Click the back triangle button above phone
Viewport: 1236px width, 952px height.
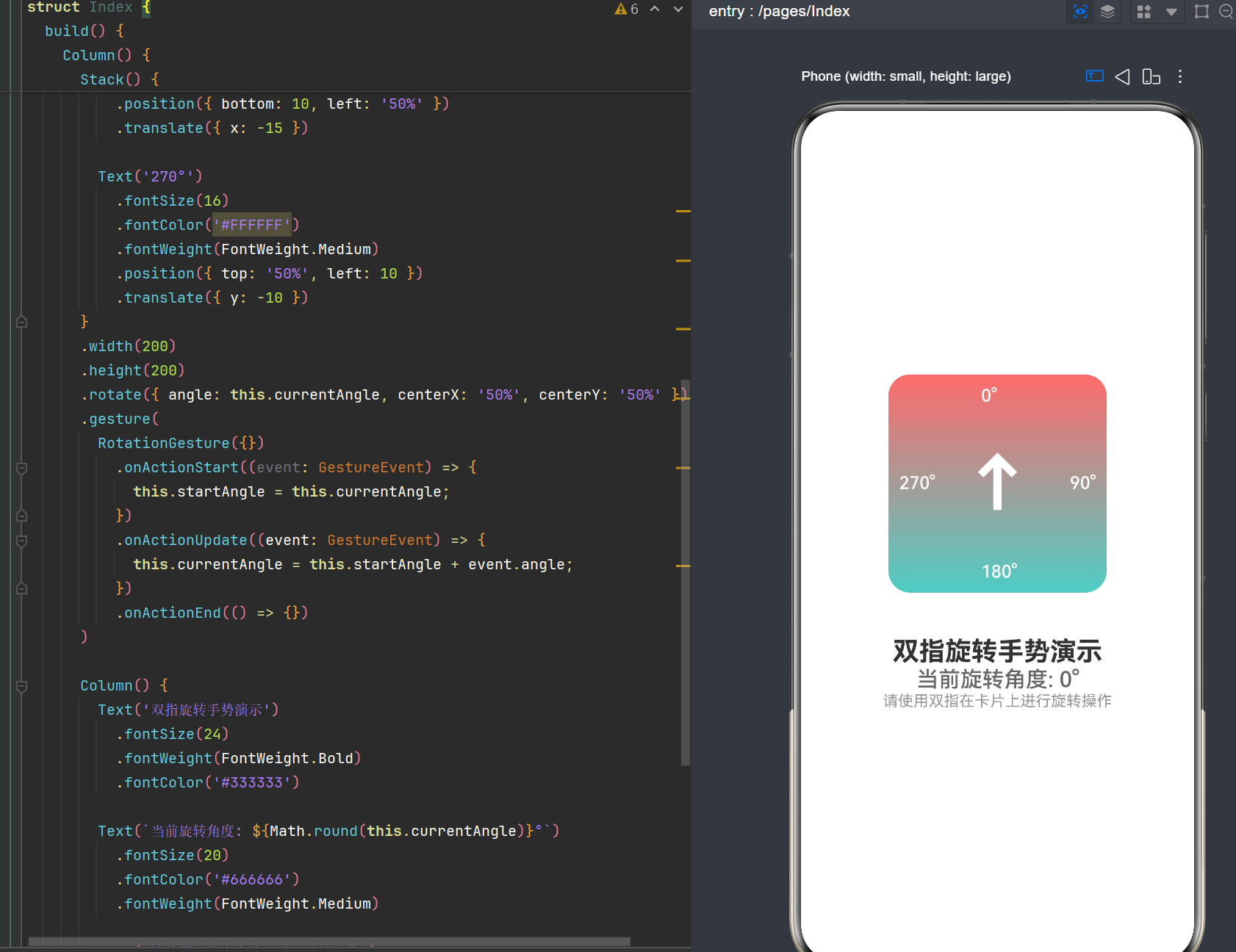click(1122, 76)
